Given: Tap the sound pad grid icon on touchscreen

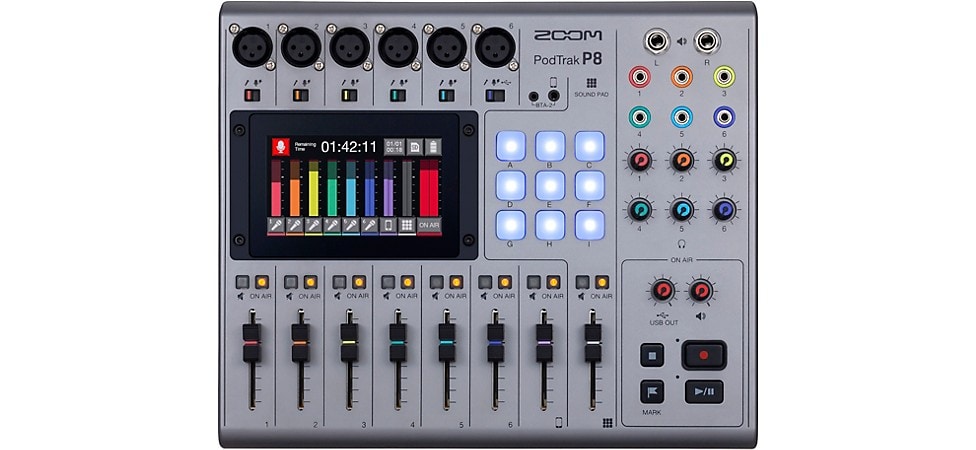Looking at the screenshot, I should (406, 225).
